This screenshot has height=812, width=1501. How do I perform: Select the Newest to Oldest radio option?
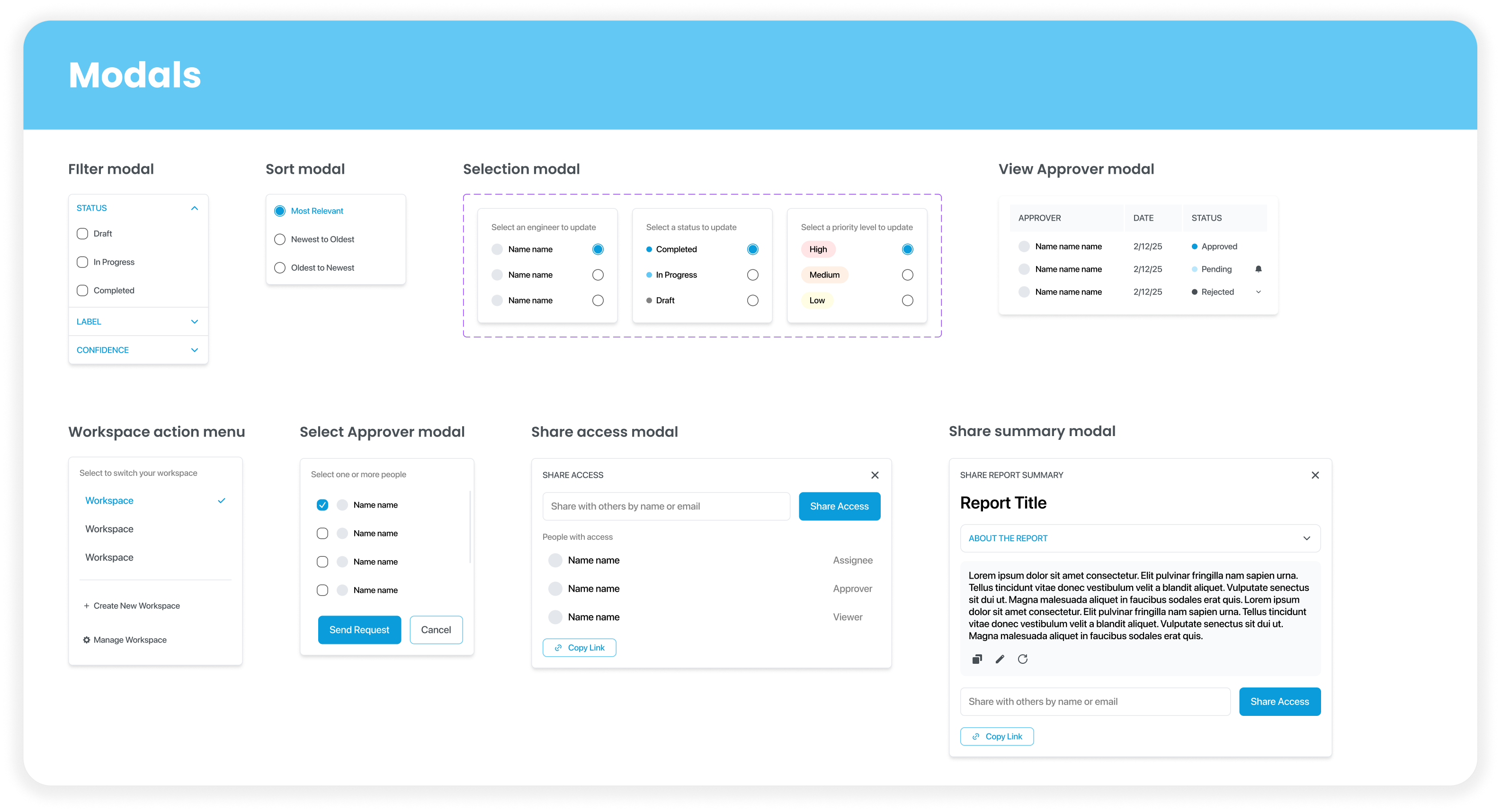coord(280,240)
